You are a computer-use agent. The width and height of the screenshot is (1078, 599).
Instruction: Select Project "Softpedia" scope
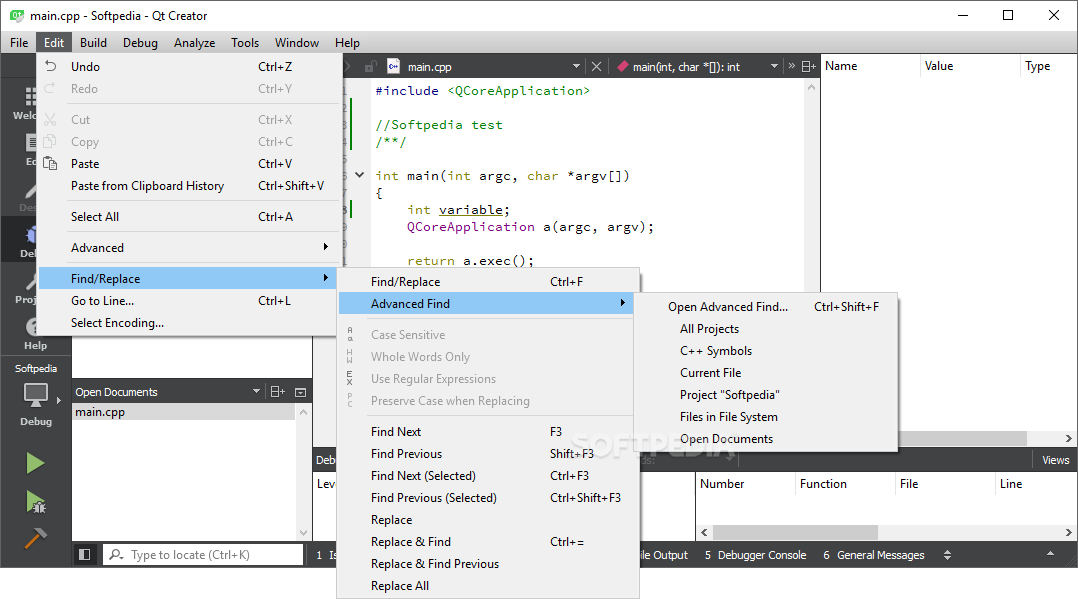tap(765, 394)
